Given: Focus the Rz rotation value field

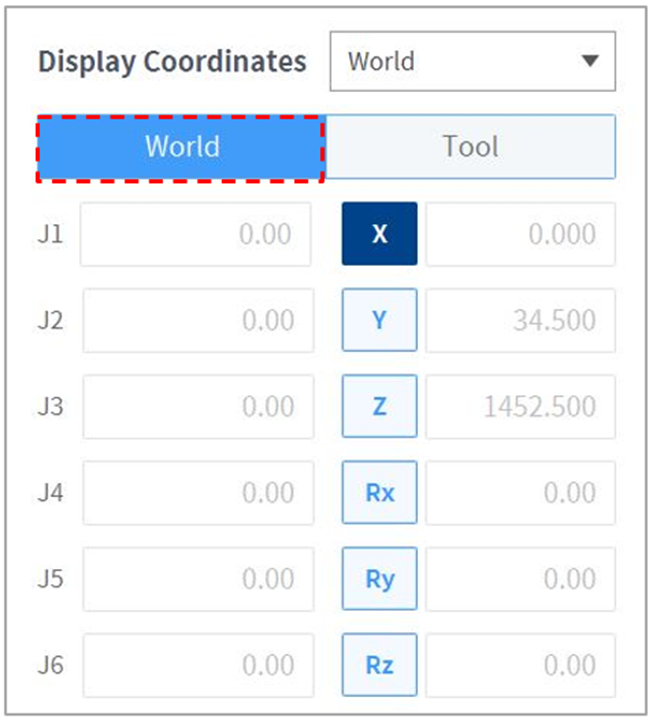Looking at the screenshot, I should (x=520, y=665).
